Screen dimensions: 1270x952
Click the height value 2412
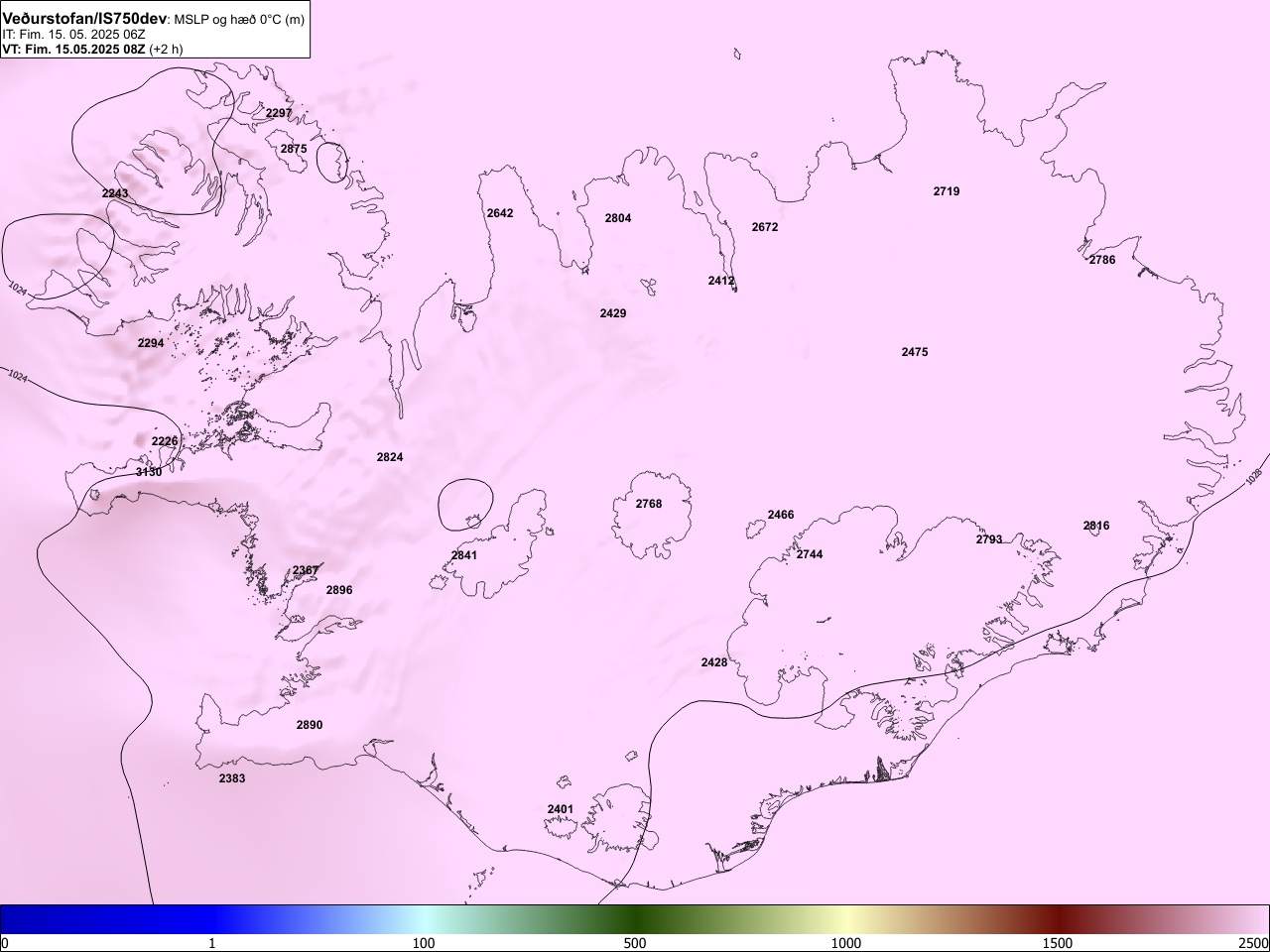pos(721,281)
